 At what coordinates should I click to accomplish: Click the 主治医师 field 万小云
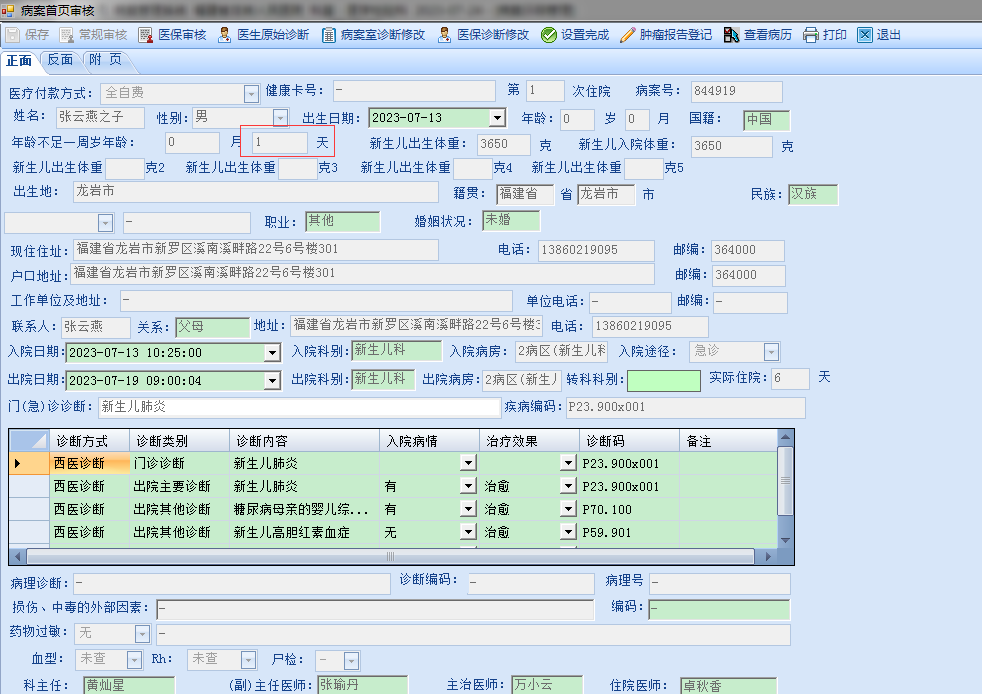click(547, 685)
